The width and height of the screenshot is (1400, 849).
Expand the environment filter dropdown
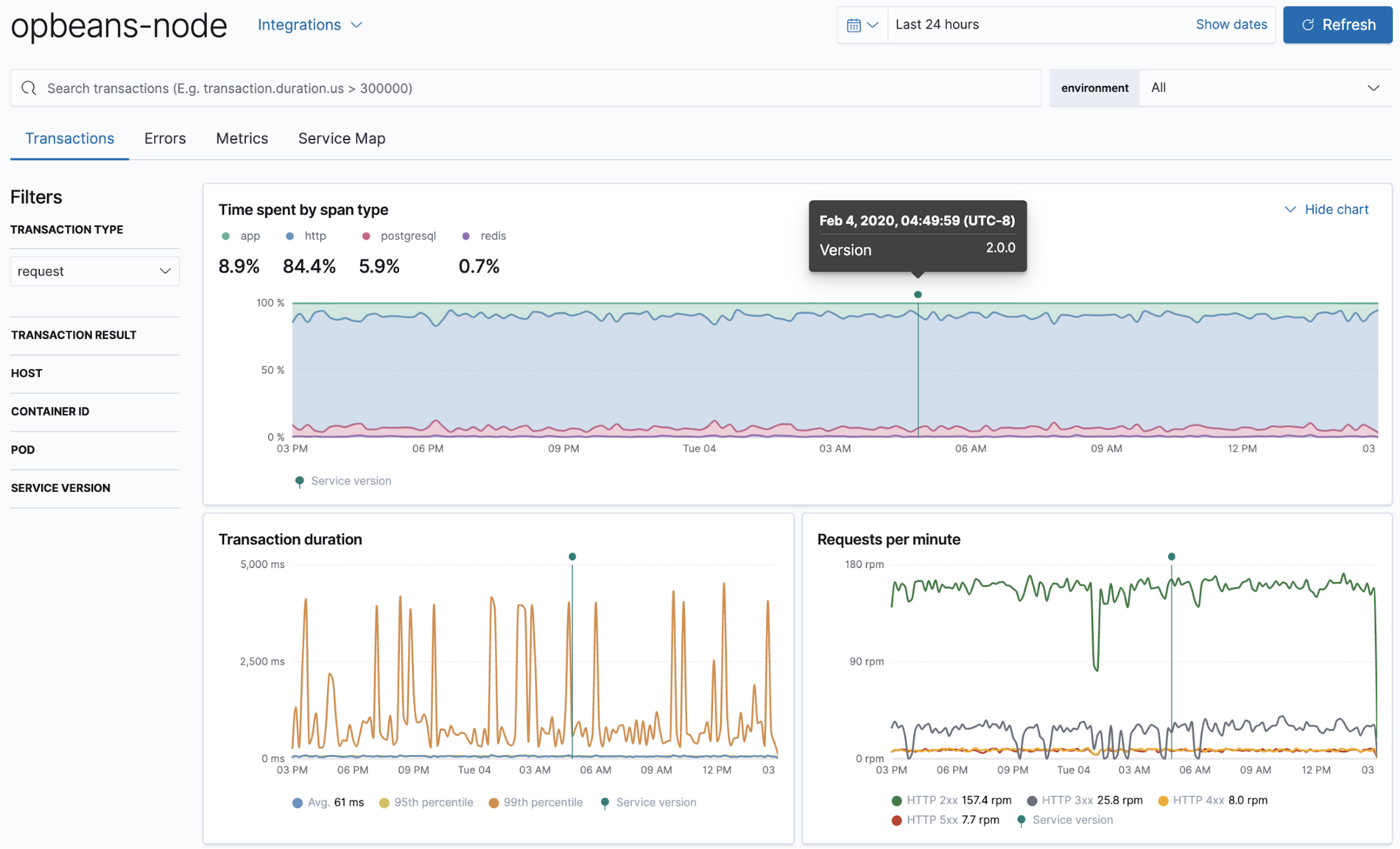pos(1373,88)
